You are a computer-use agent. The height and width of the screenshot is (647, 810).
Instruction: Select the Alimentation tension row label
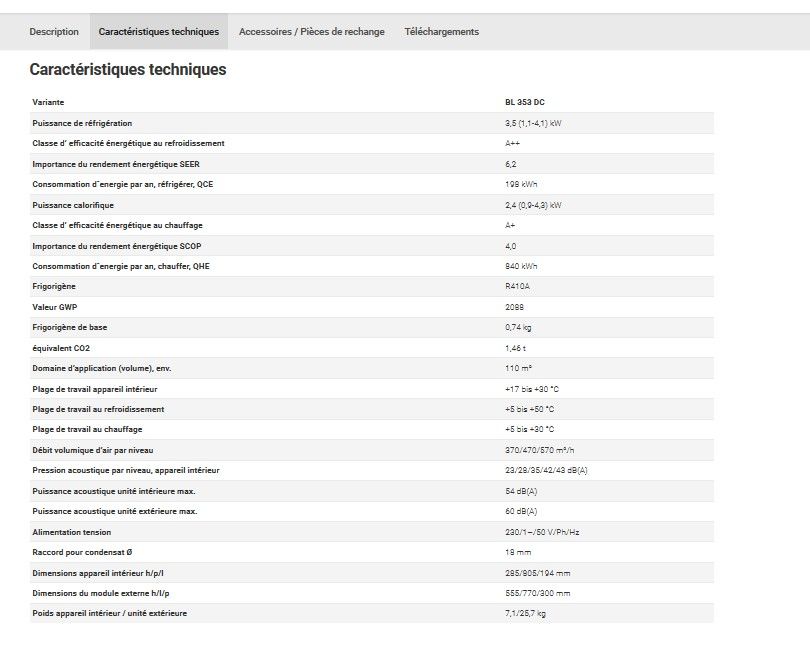tap(72, 532)
